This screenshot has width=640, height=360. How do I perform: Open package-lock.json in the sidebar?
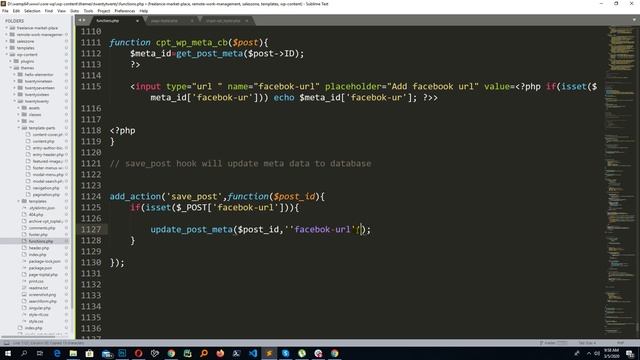(44, 261)
